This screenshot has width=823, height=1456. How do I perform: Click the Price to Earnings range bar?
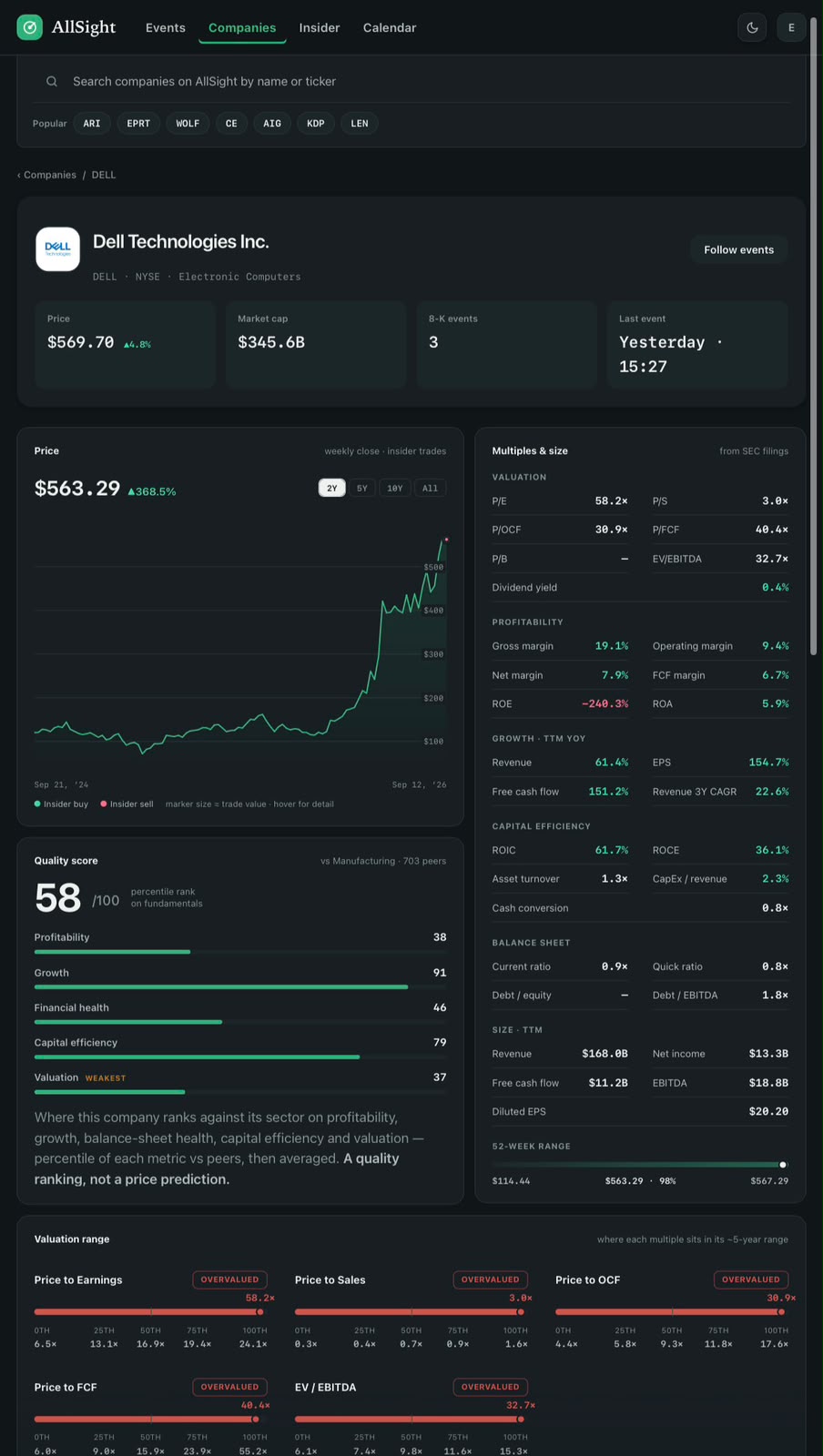point(149,1312)
